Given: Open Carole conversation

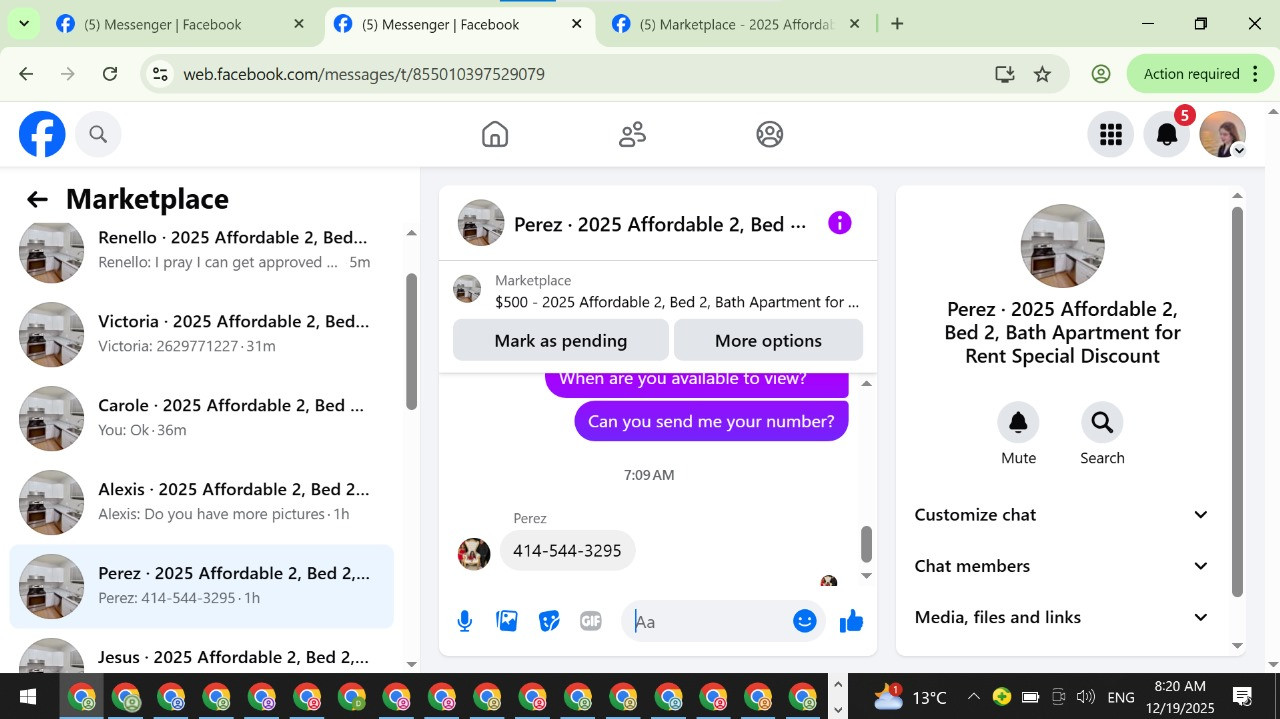Looking at the screenshot, I should click(202, 418).
